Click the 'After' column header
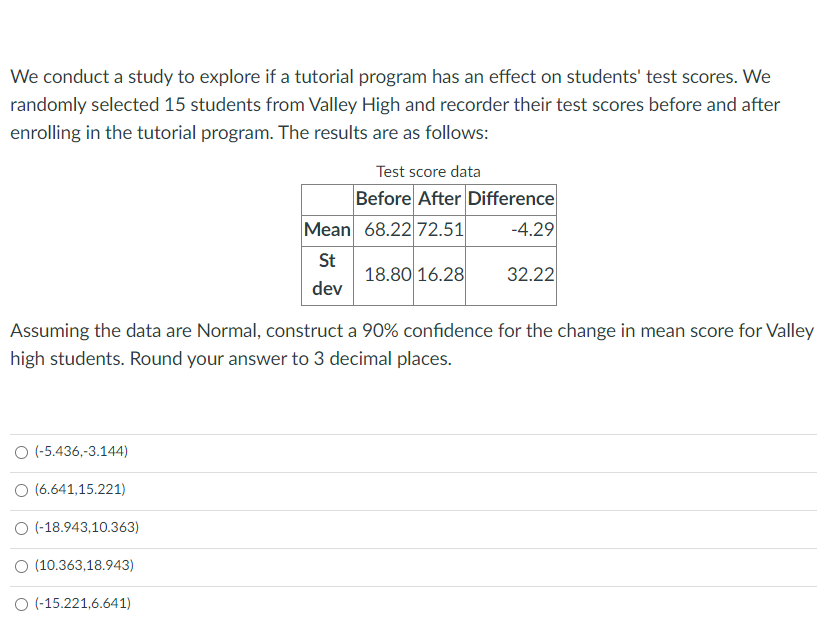817x632 pixels. click(x=439, y=199)
